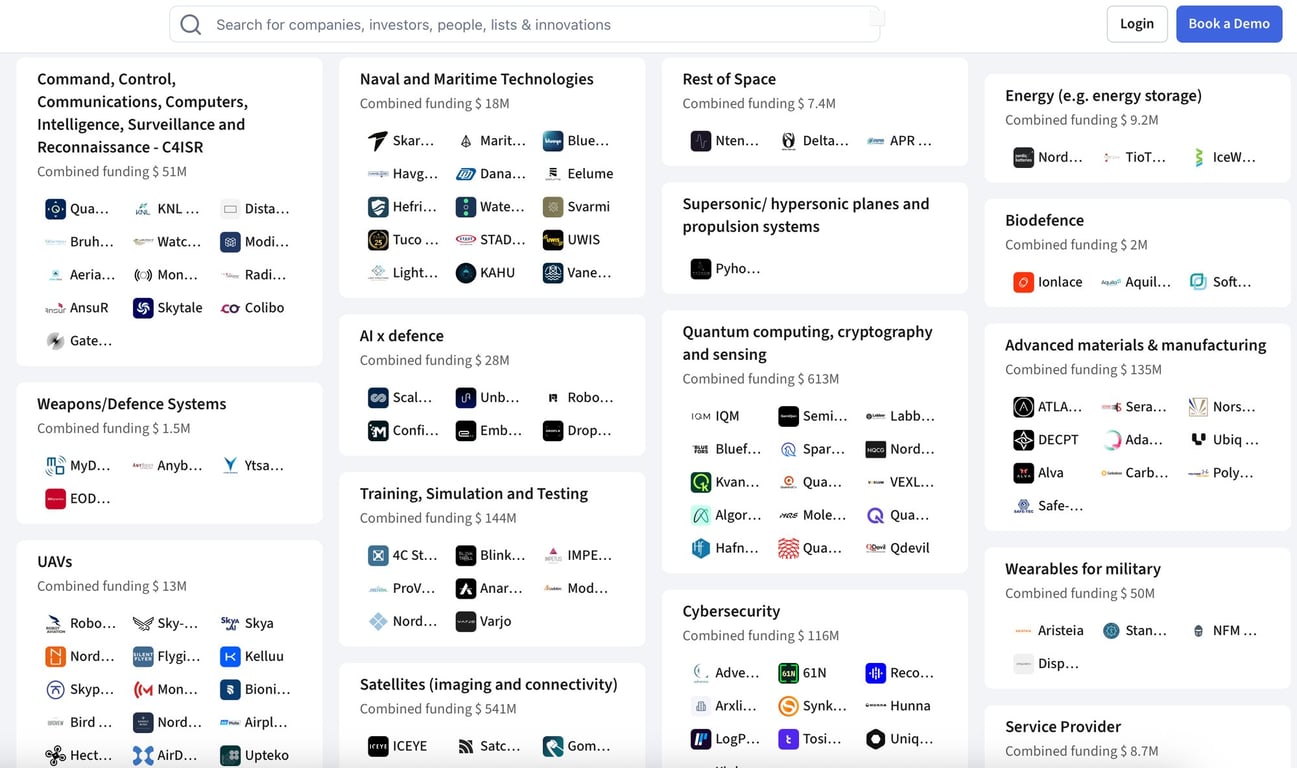The height and width of the screenshot is (768, 1297).
Task: Open the TioT… company link in Energy
Action: [1146, 157]
